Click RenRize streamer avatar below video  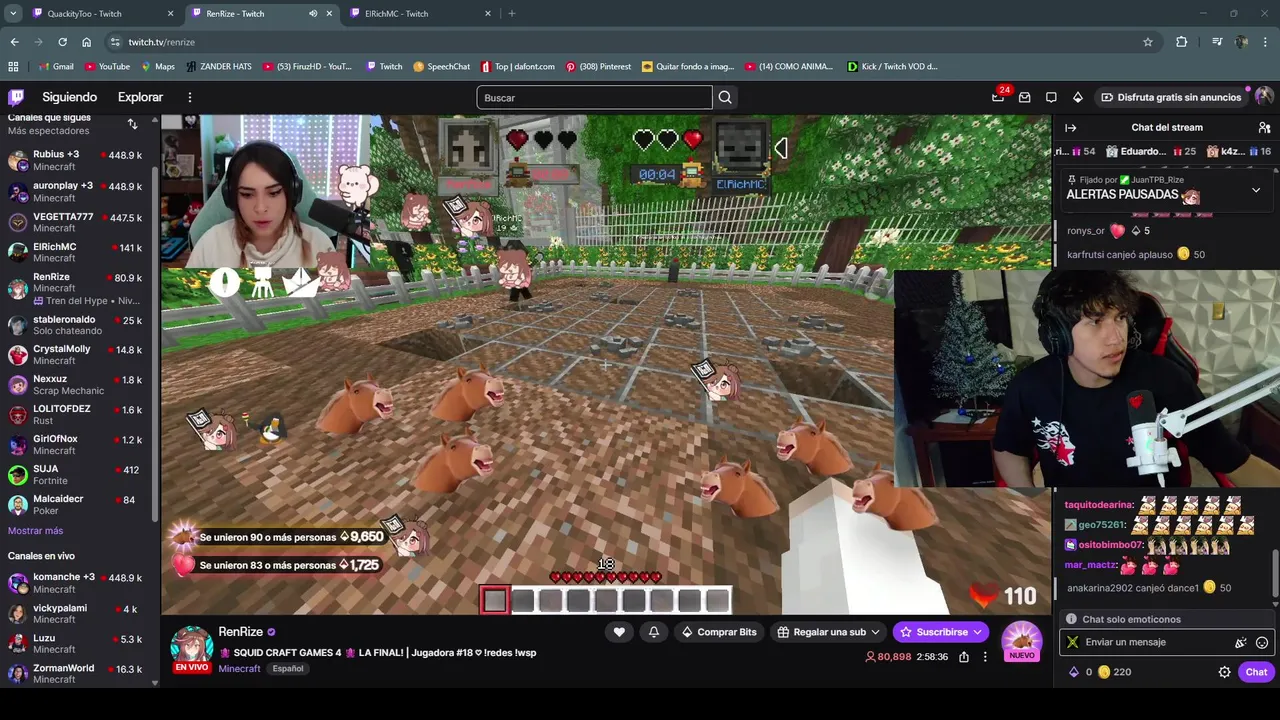(x=191, y=647)
